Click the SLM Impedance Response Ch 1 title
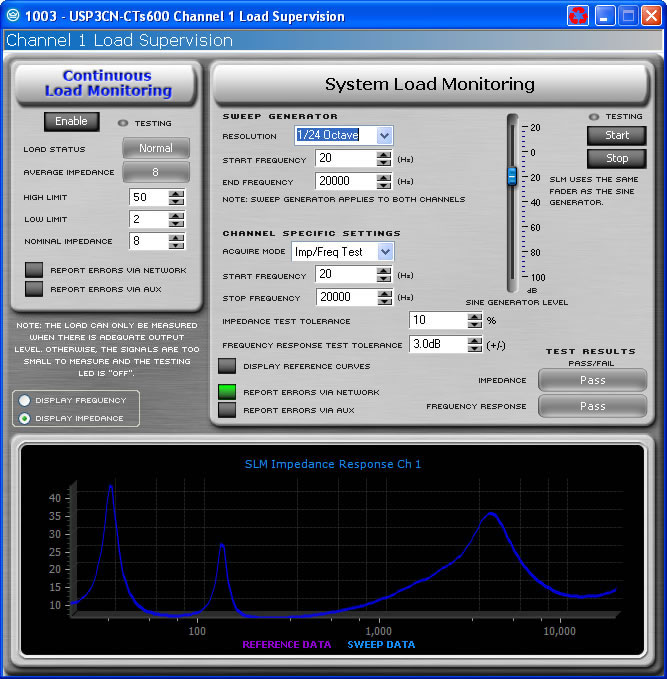The width and height of the screenshot is (667, 679). [x=333, y=464]
